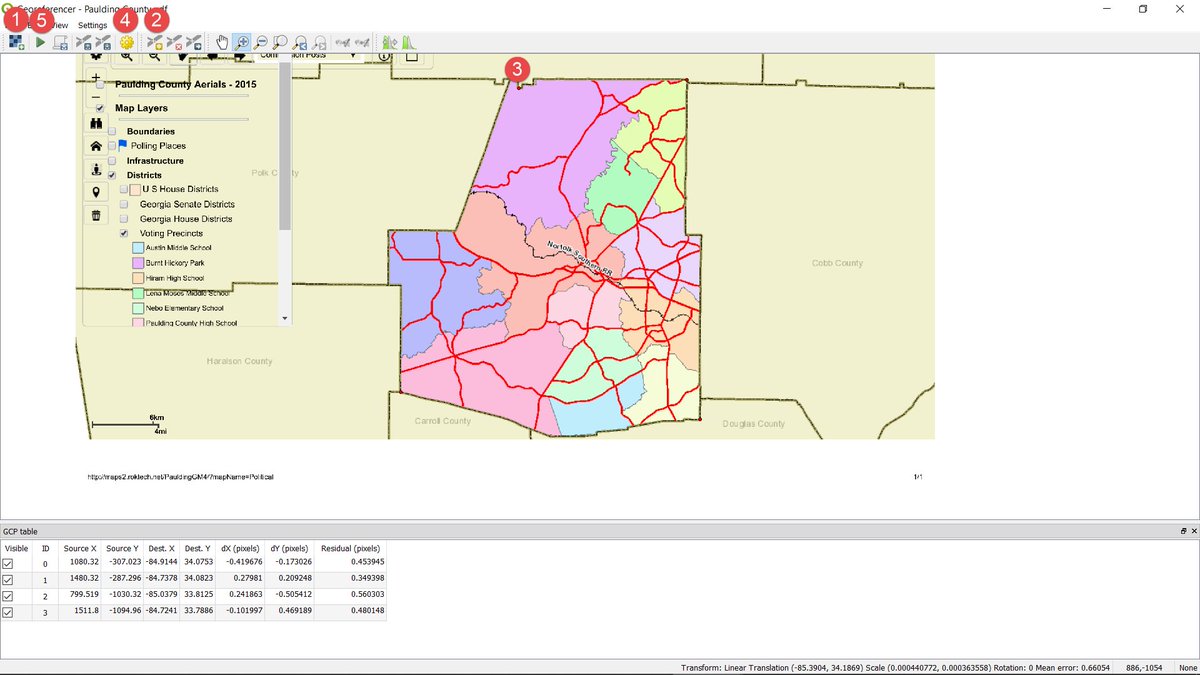This screenshot has width=1200, height=675.
Task: Sort by the Dest. Y column header
Action: pyautogui.click(x=199, y=548)
